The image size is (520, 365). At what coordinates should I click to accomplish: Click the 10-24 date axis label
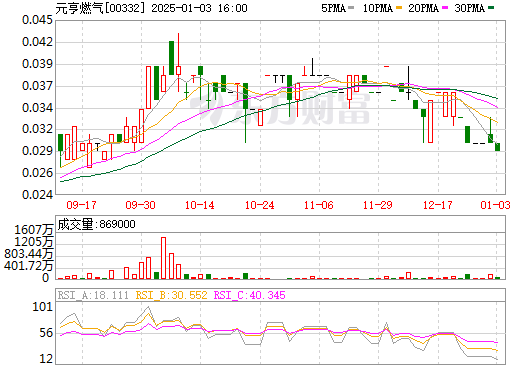click(259, 205)
